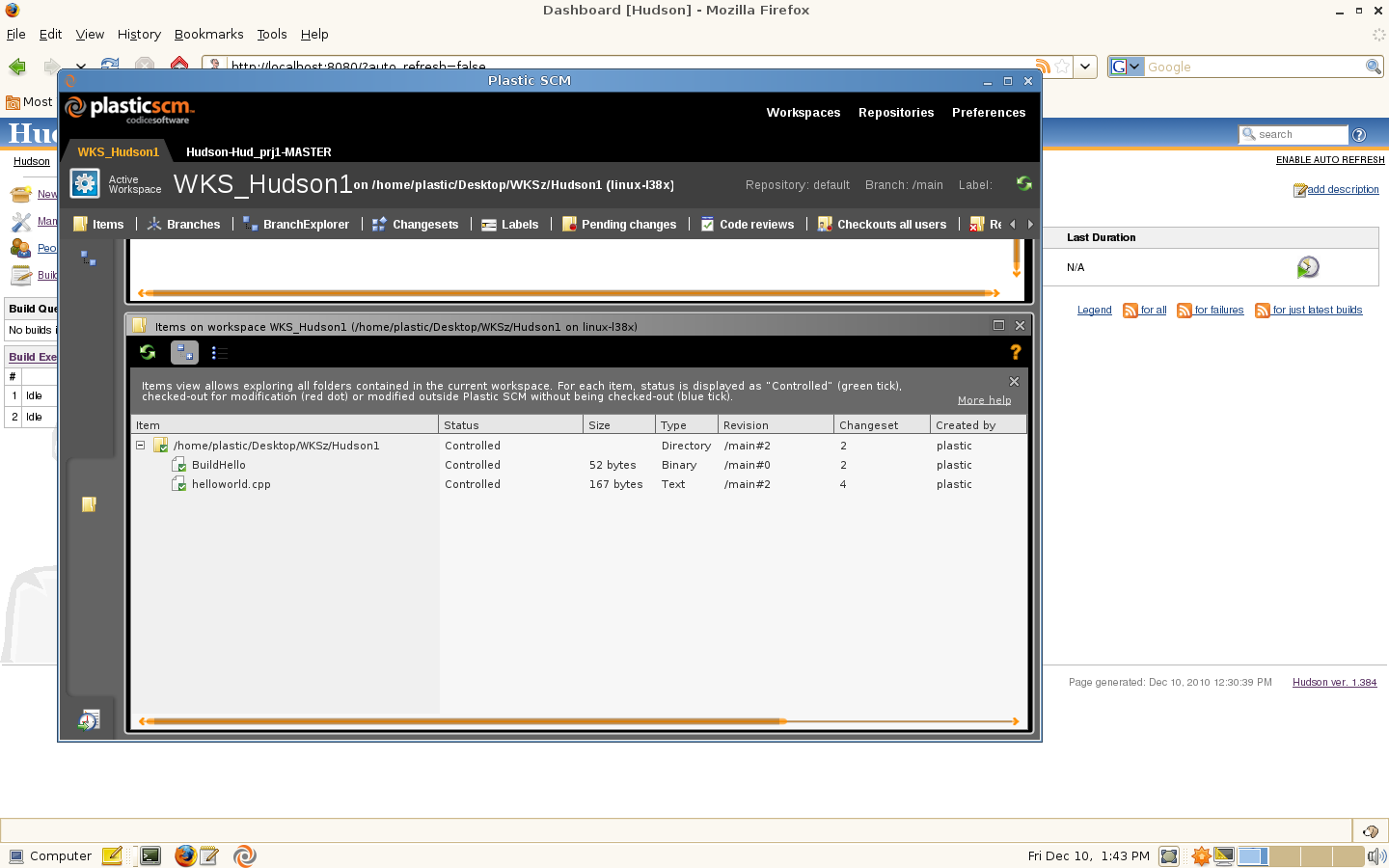Subscribe to RSS feed for failures
This screenshot has height=868, width=1389.
point(1210,310)
